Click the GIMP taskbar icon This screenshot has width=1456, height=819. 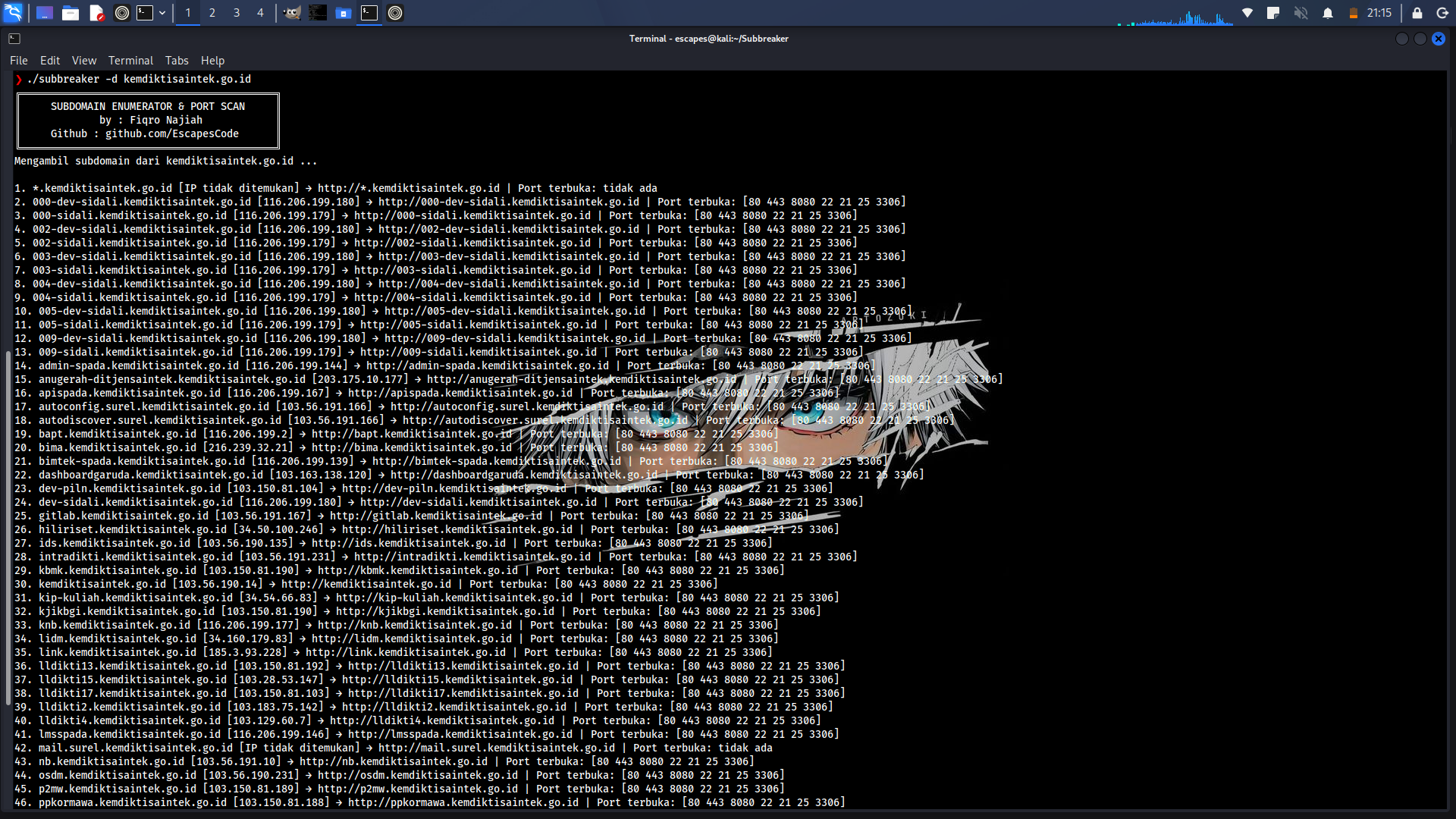pos(292,13)
